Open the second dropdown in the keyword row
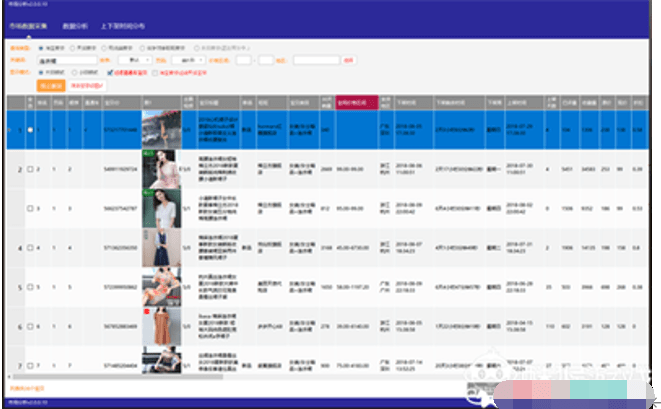The width and height of the screenshot is (661, 409). (188, 60)
